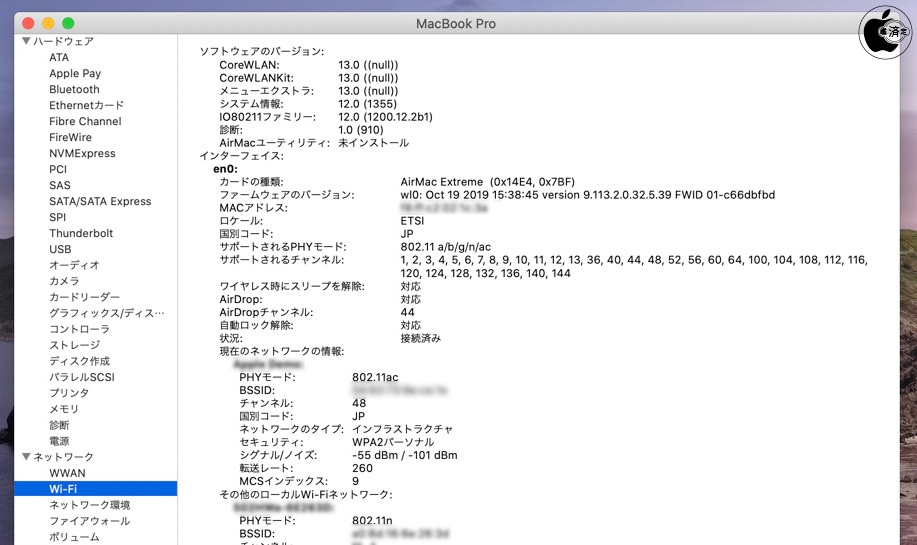Screen dimensions: 917x545
Task: Select プリンタ in the sidebar
Action: click(x=69, y=393)
